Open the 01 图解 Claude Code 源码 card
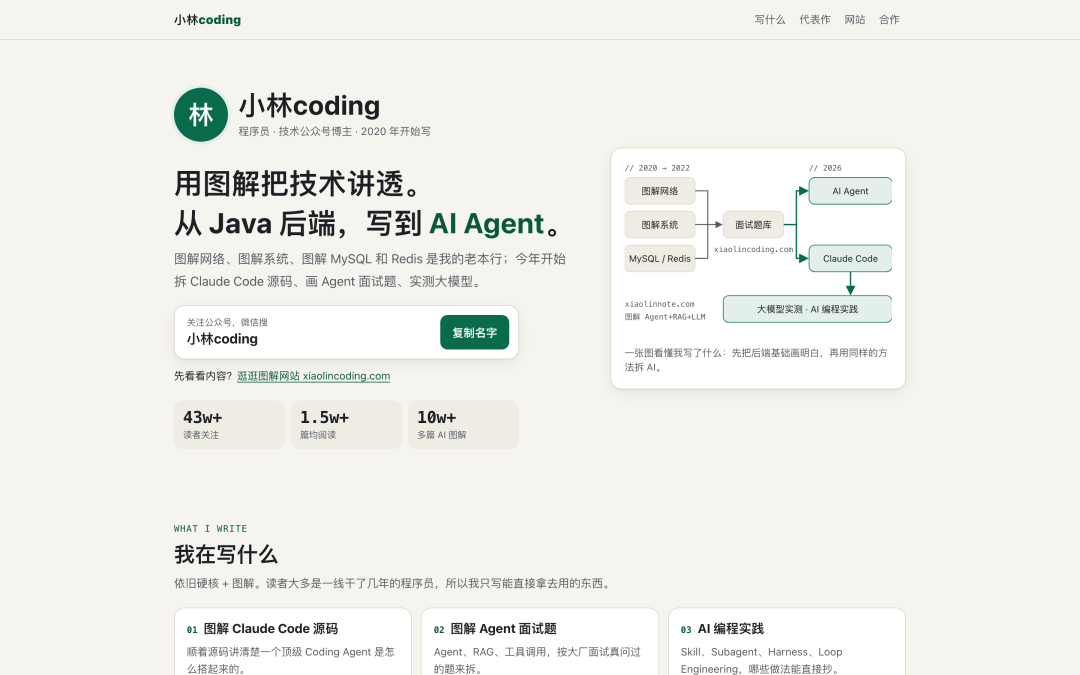This screenshot has width=1080, height=675. 293,642
